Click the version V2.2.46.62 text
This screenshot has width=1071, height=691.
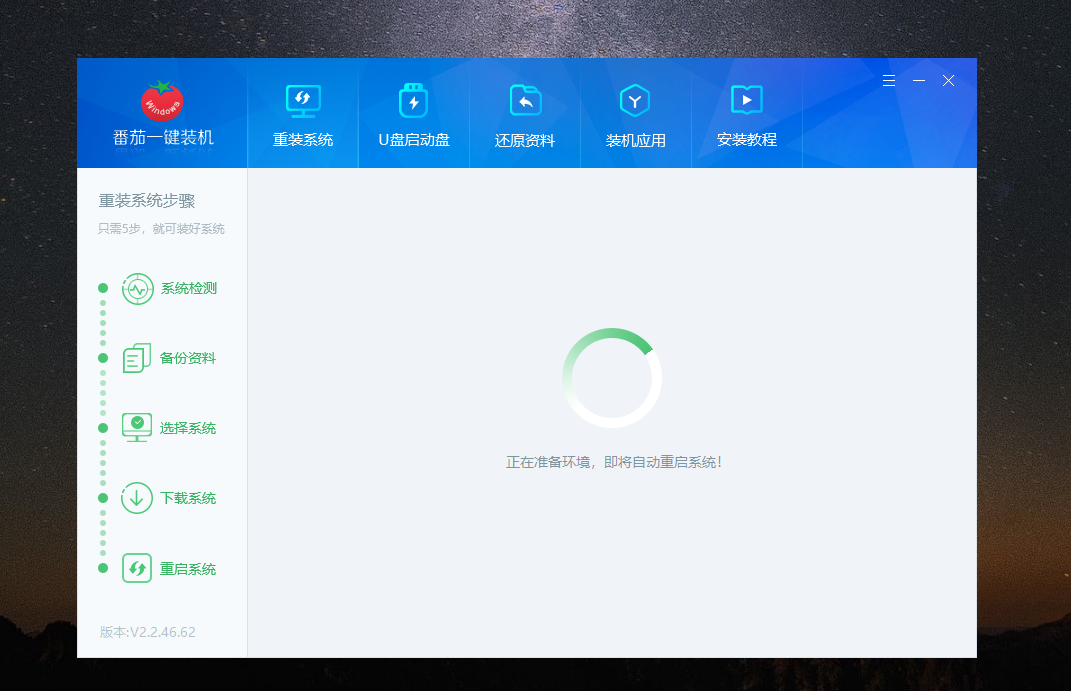[148, 632]
